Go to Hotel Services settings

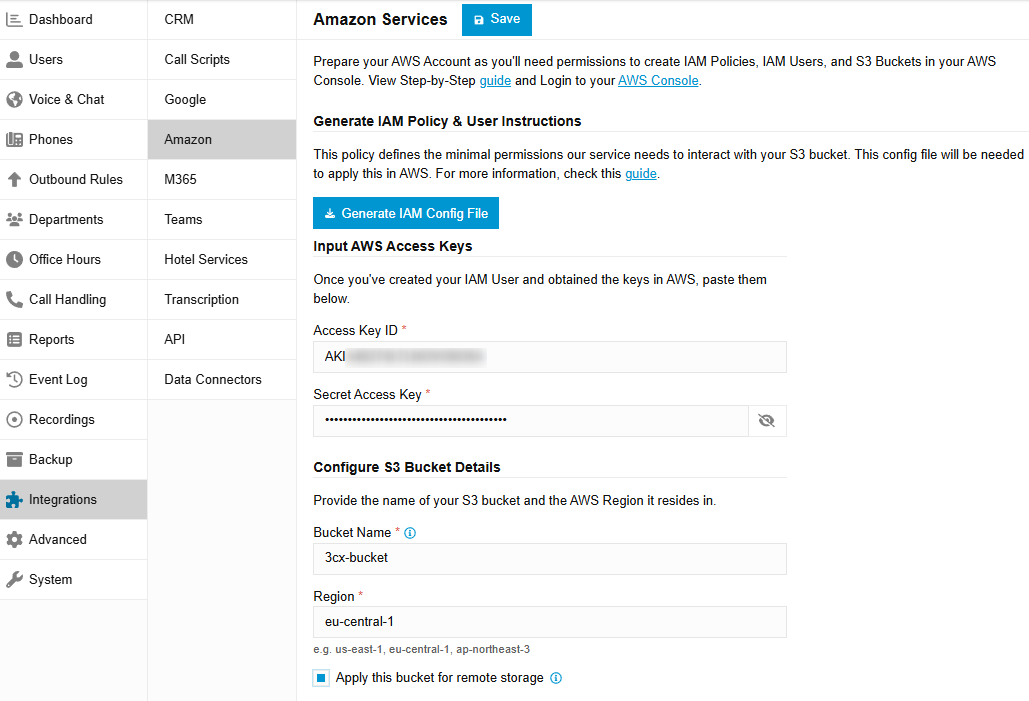pos(222,260)
